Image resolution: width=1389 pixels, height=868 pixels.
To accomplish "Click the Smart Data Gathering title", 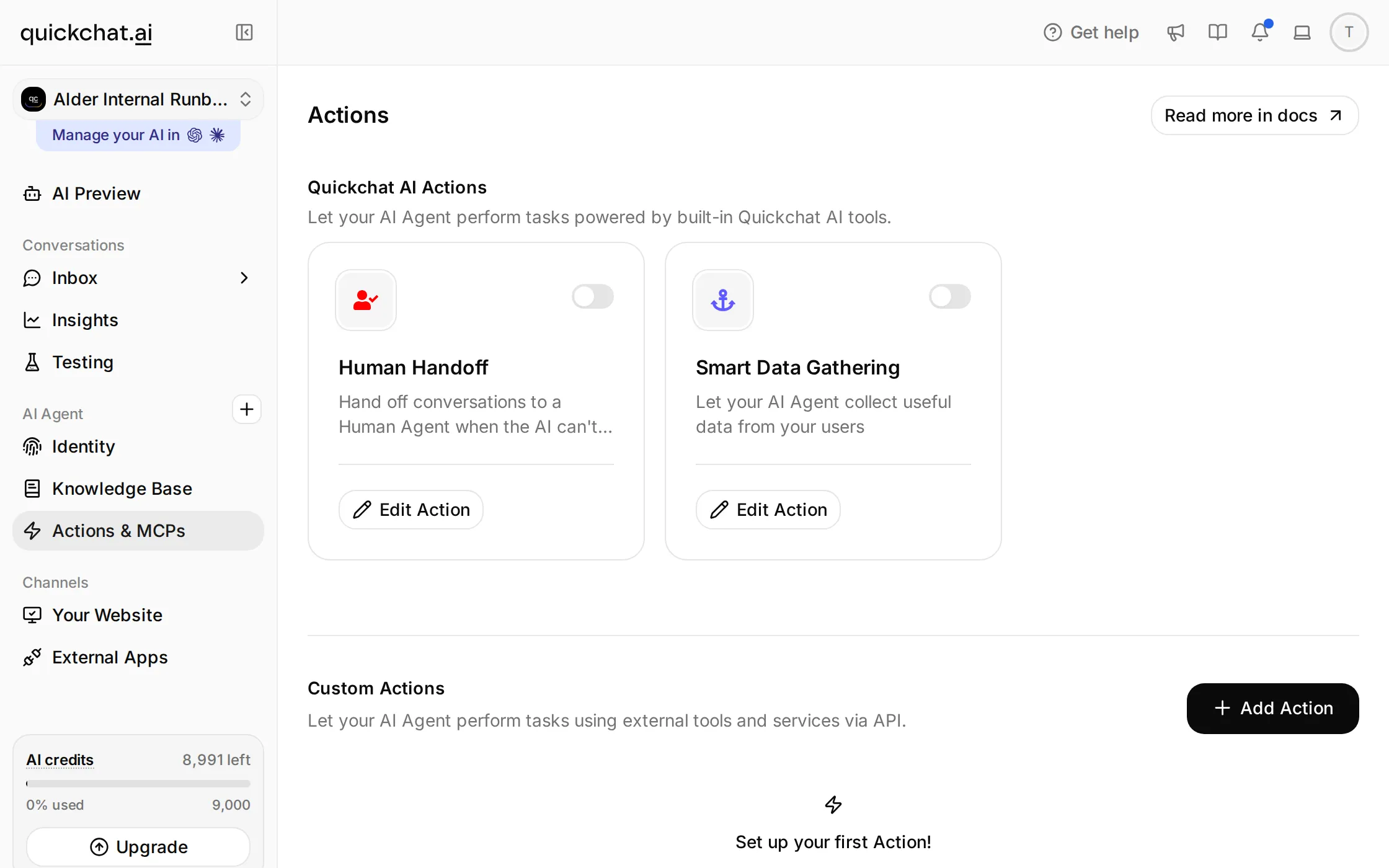I will tap(797, 368).
